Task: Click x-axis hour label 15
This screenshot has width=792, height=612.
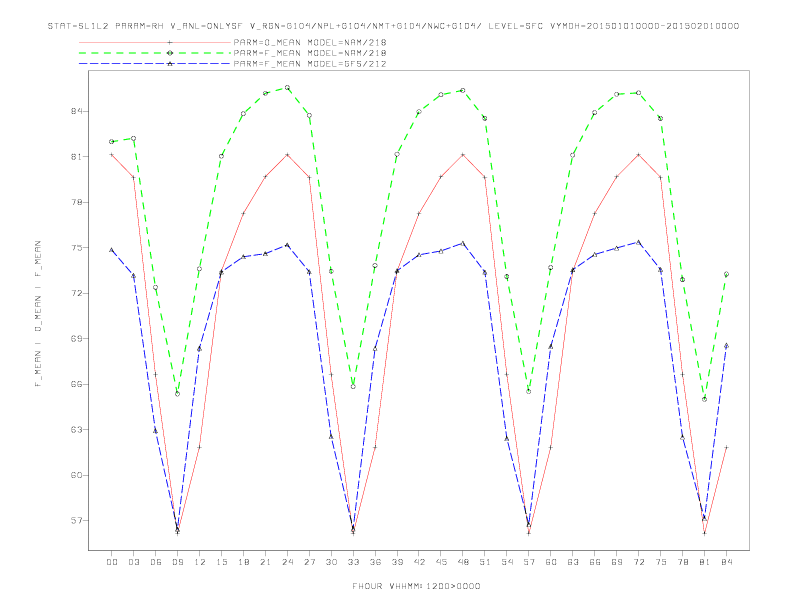Action: (x=221, y=562)
